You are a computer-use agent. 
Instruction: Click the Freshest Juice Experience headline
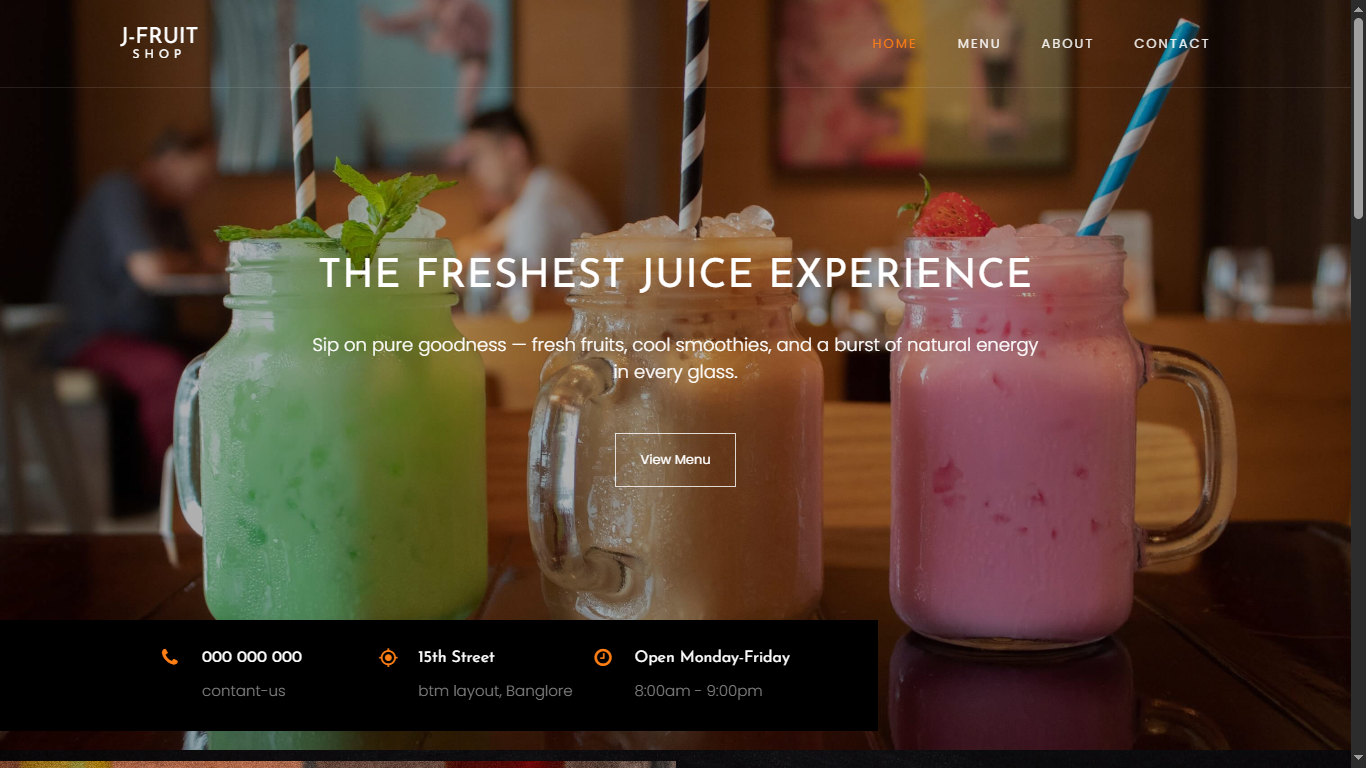675,273
